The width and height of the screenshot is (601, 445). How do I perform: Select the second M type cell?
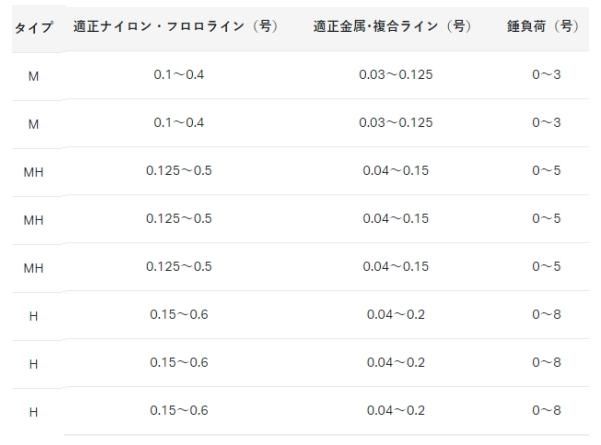(34, 124)
